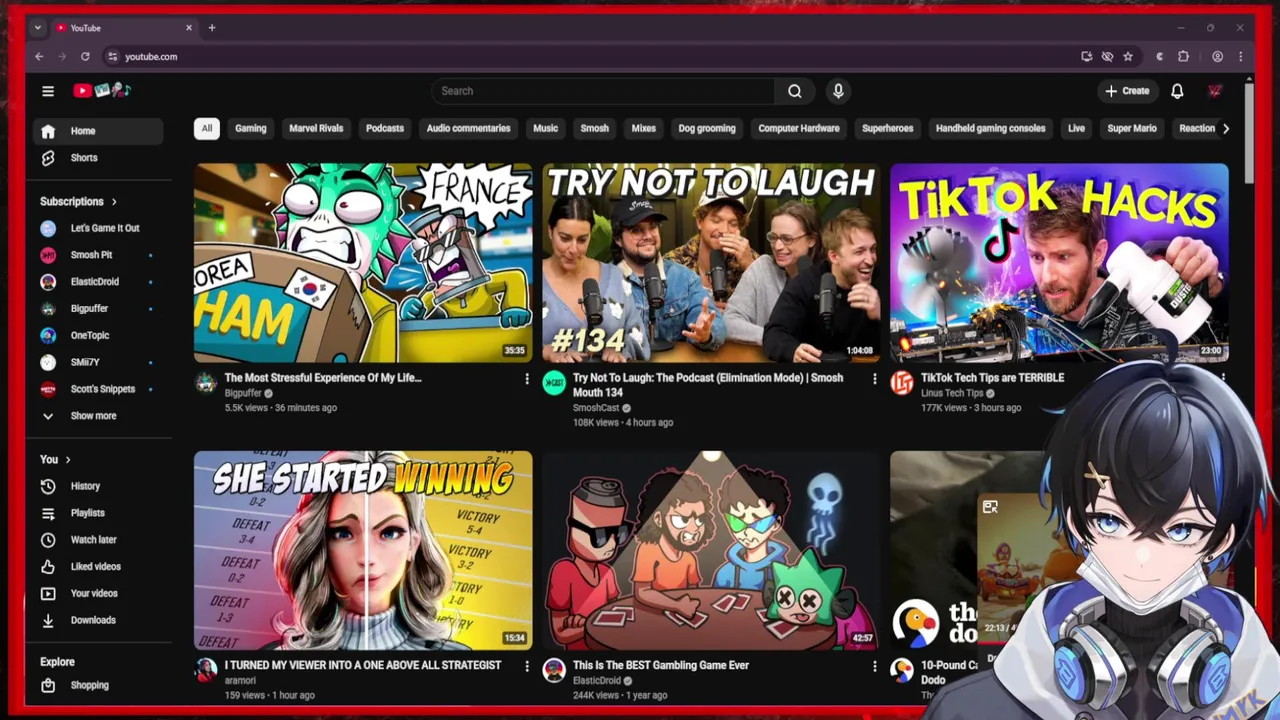The image size is (1280, 720).
Task: Select the All filter chip
Action: coord(207,128)
